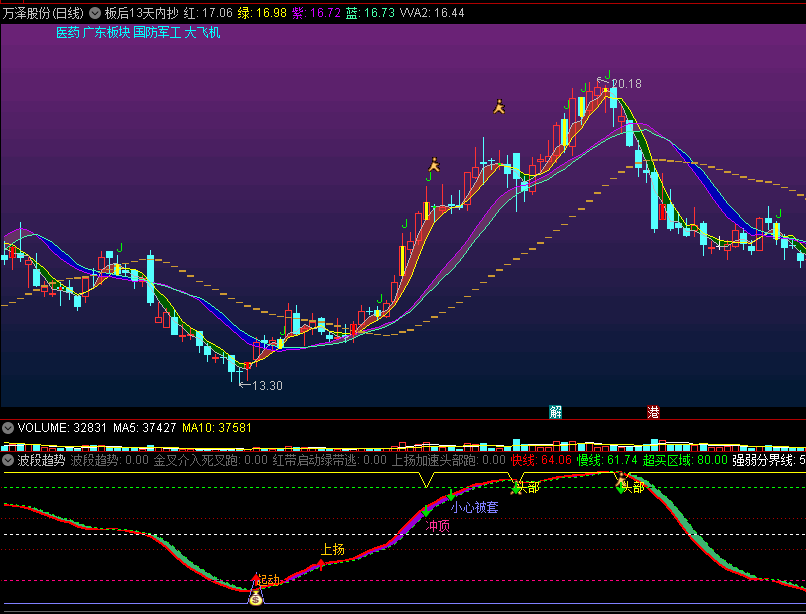This screenshot has height=614, width=806.
Task: Click the 冲顶 signal label
Action: 437,526
